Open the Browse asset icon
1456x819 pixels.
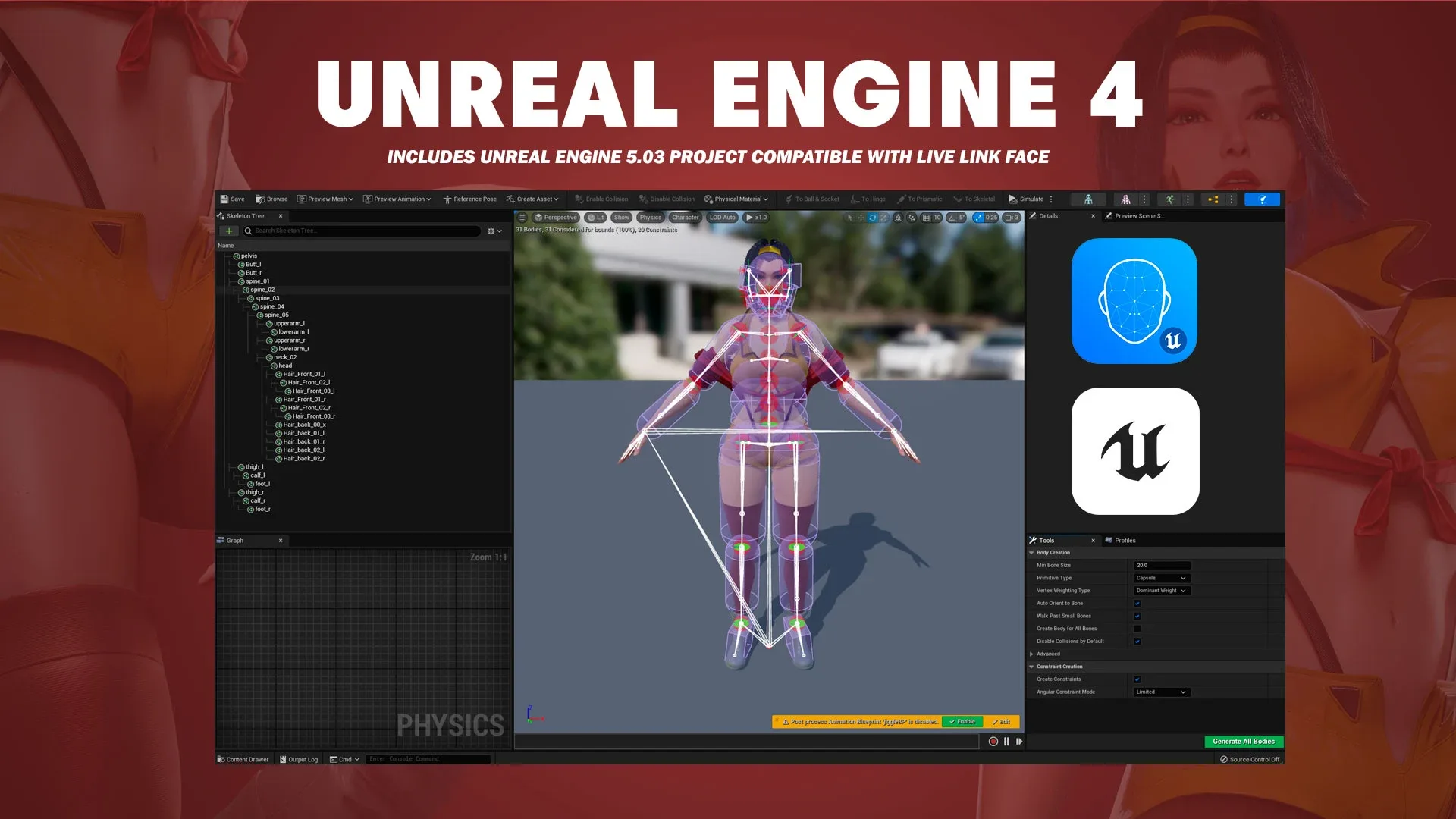coord(260,199)
